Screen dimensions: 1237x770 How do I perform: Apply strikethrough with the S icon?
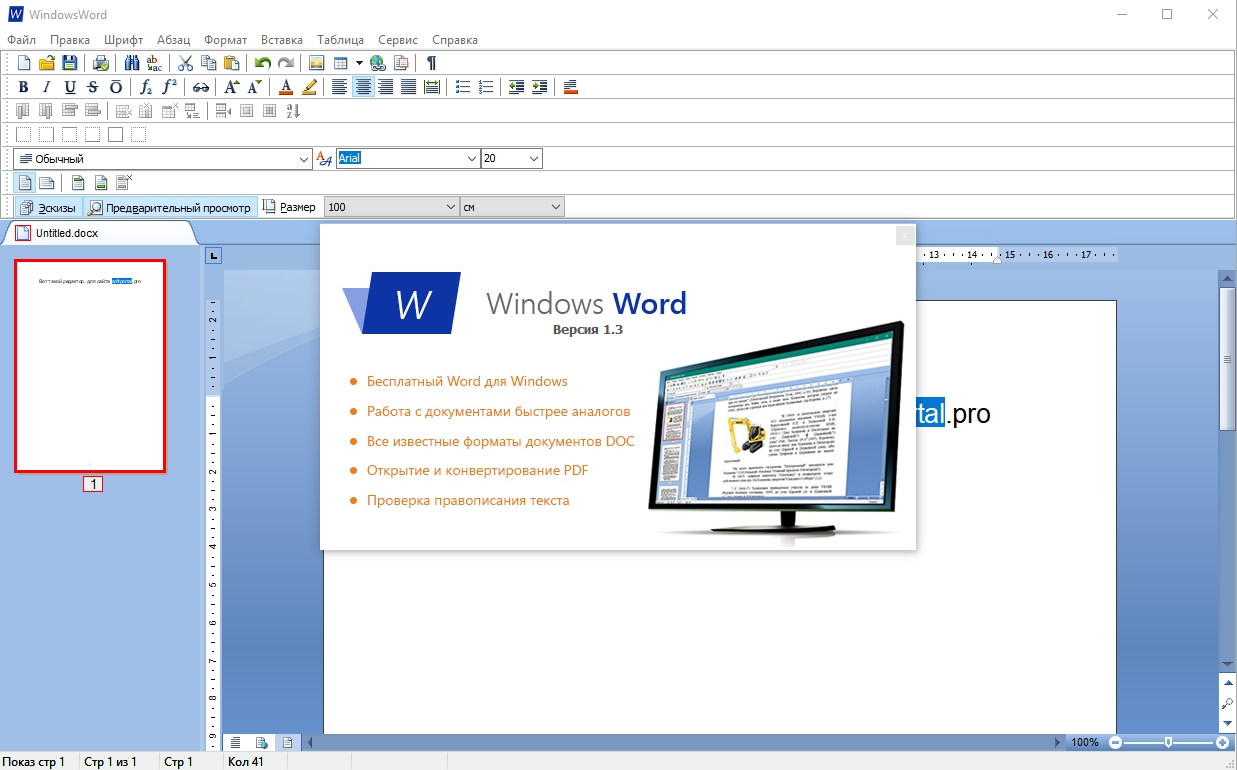tap(93, 87)
